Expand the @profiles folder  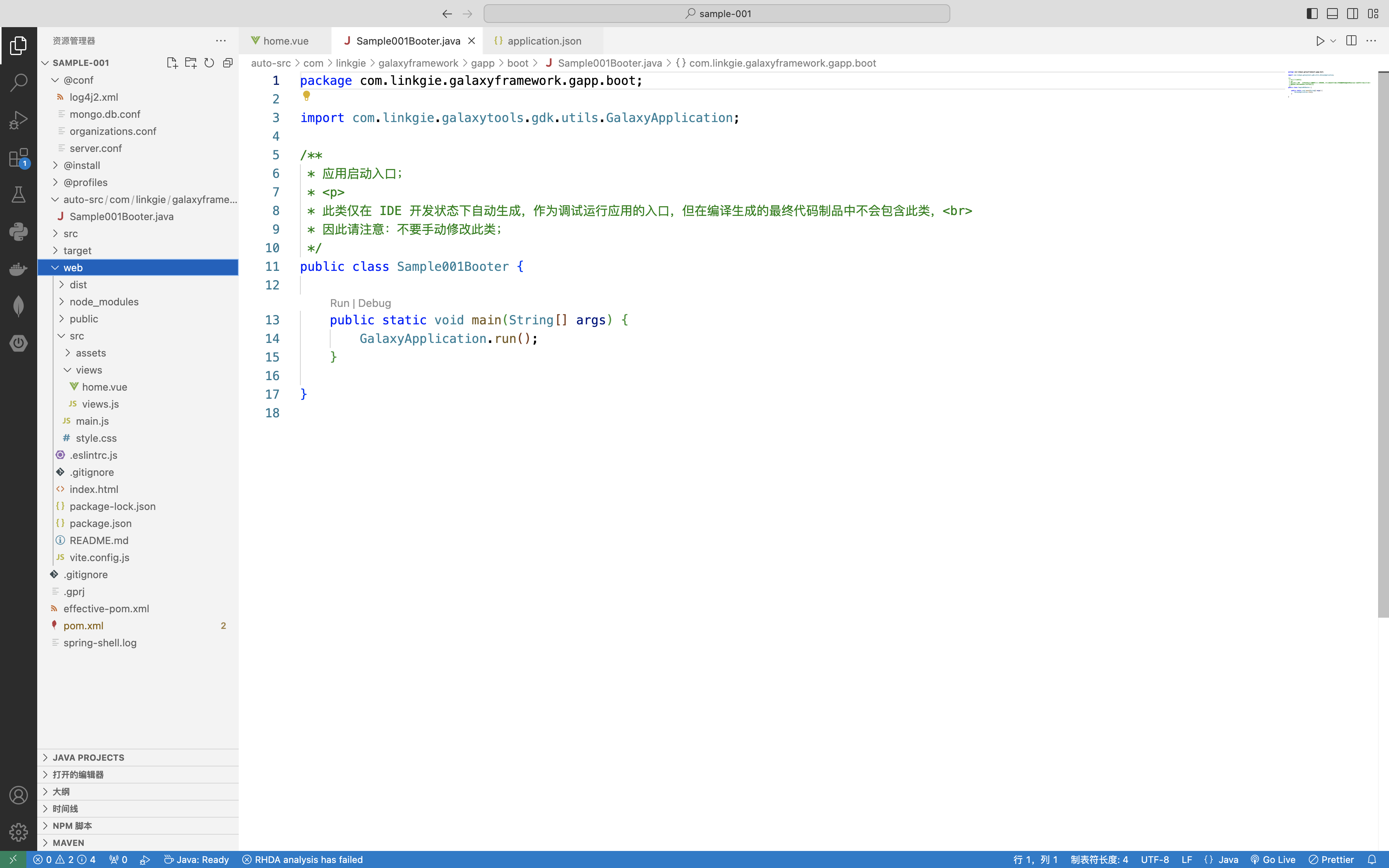point(138,182)
